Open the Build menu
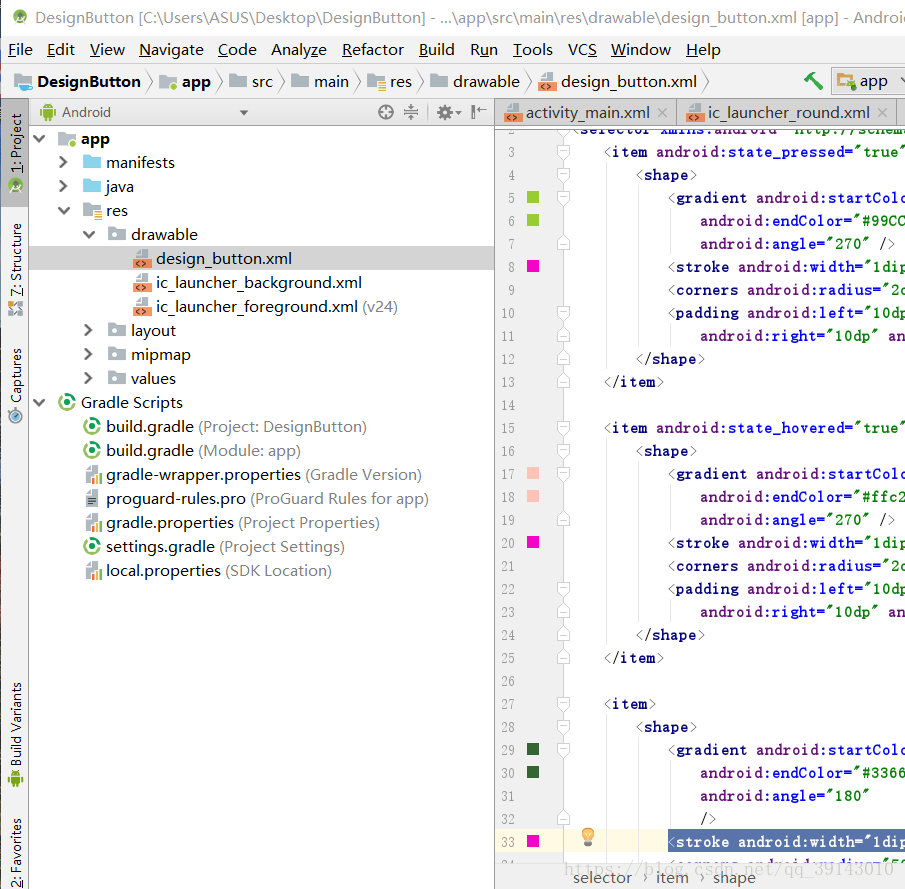Image resolution: width=905 pixels, height=889 pixels. 436,50
